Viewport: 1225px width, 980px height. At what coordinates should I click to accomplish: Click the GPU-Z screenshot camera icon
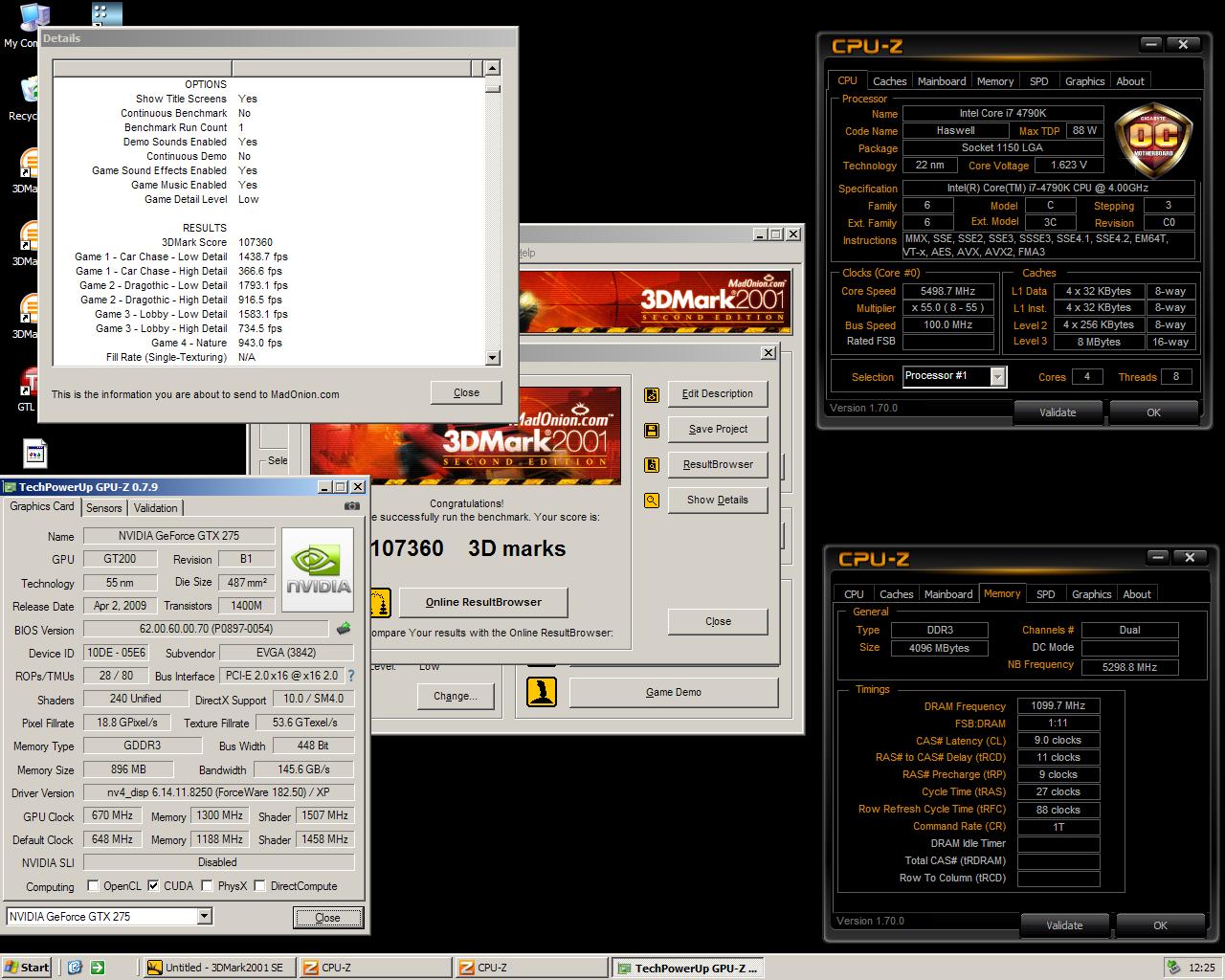pos(352,506)
